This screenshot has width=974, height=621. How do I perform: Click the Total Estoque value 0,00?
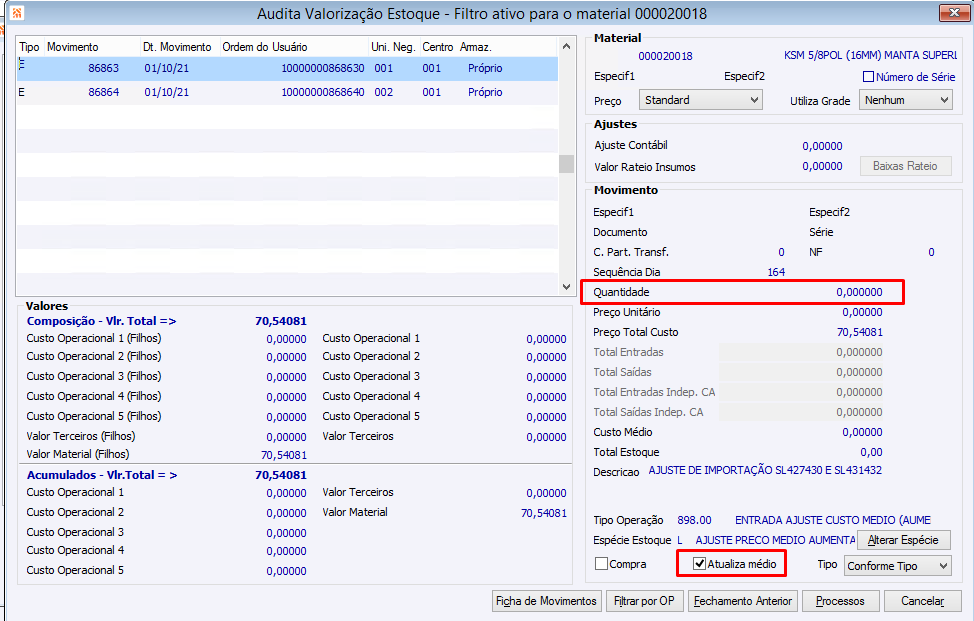pos(872,452)
